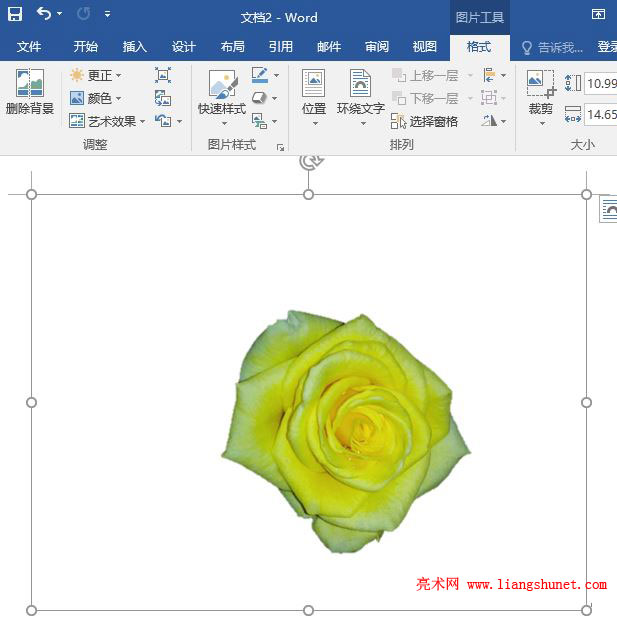The image size is (617, 634).
Task: Switch to the 布局 tab
Action: tap(232, 47)
